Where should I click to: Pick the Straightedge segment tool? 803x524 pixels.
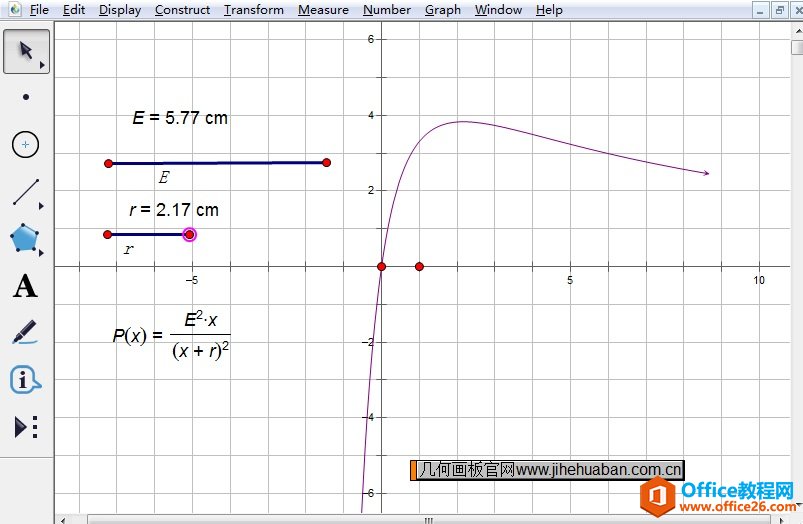pos(26,192)
